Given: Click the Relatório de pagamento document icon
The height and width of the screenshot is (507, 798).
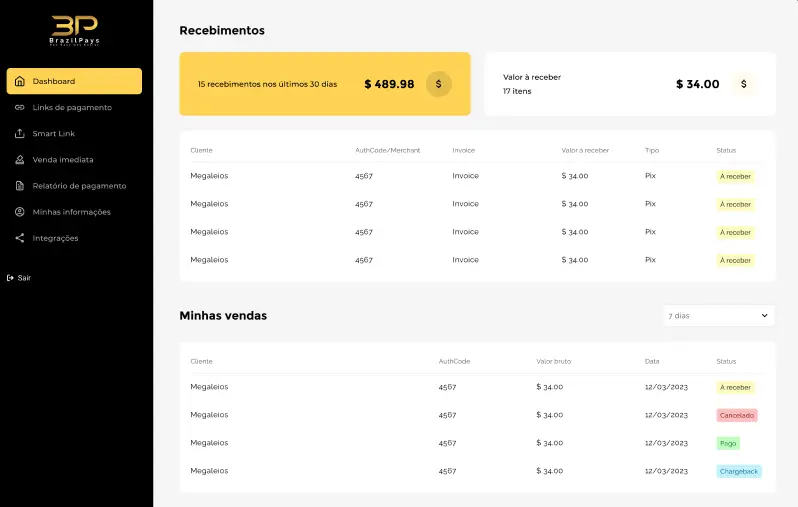Looking at the screenshot, I should [x=20, y=186].
